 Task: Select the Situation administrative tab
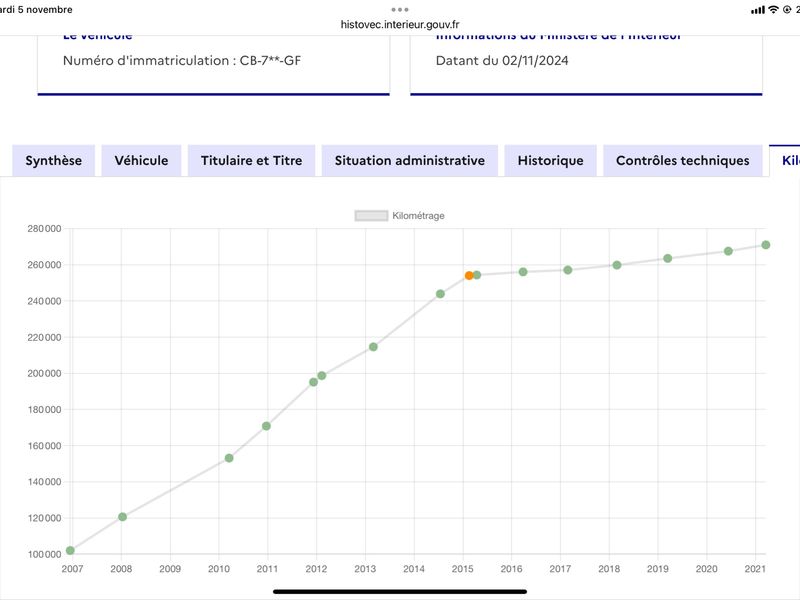pos(410,161)
